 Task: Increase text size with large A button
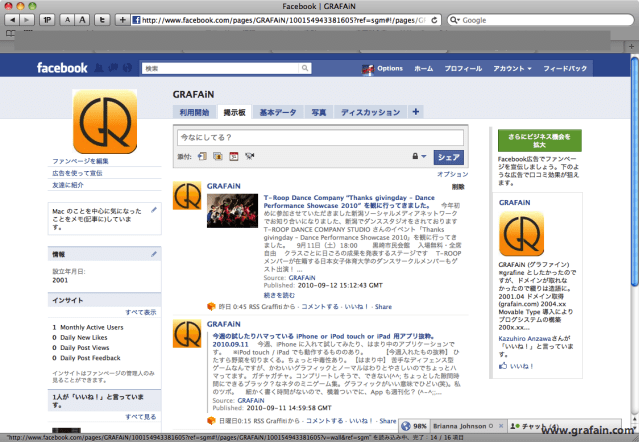pyautogui.click(x=82, y=20)
